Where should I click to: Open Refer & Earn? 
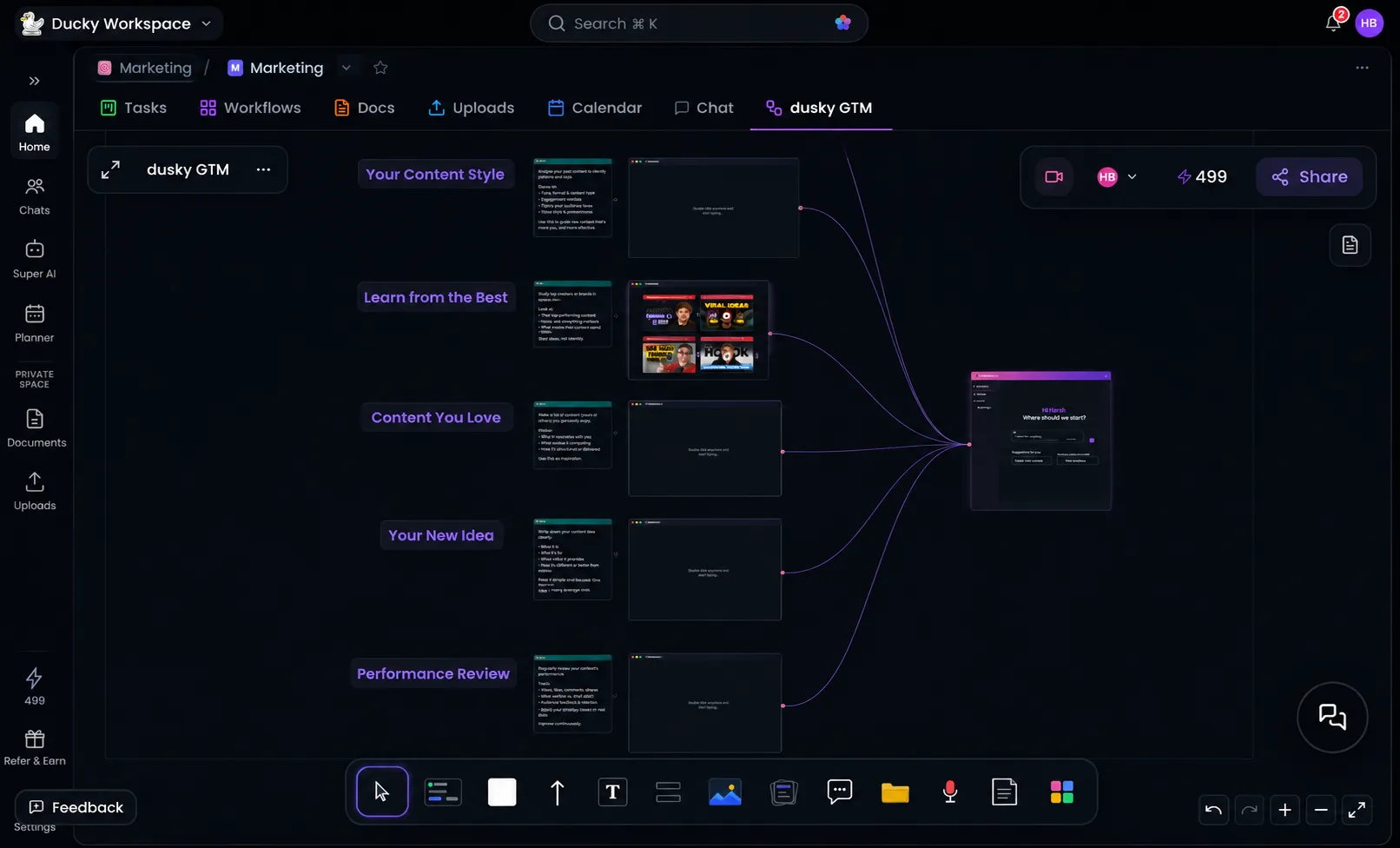[35, 747]
